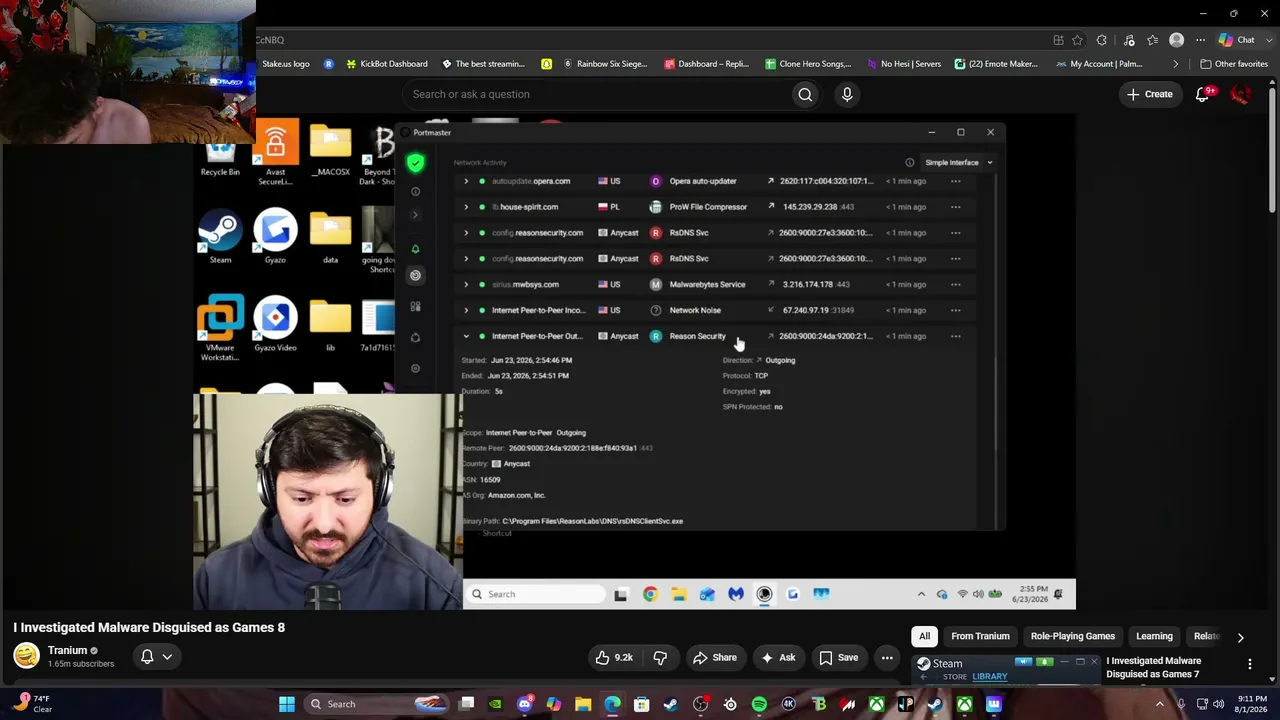Select the From Tranium filter chip
Screen dimensions: 1280x720
click(980, 636)
